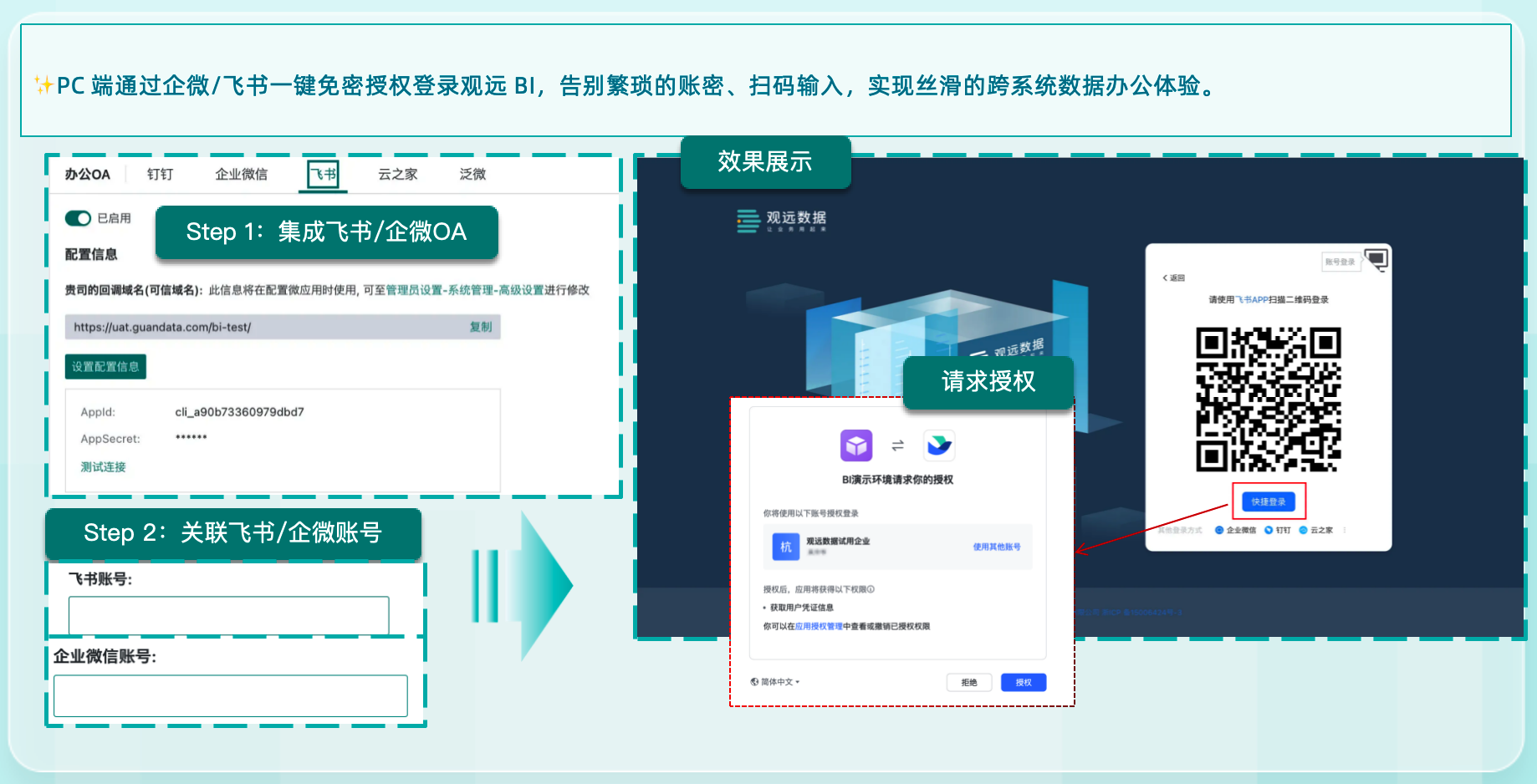Focus the 企业微信账号 input box
This screenshot has height=784, width=1537.
[230, 695]
